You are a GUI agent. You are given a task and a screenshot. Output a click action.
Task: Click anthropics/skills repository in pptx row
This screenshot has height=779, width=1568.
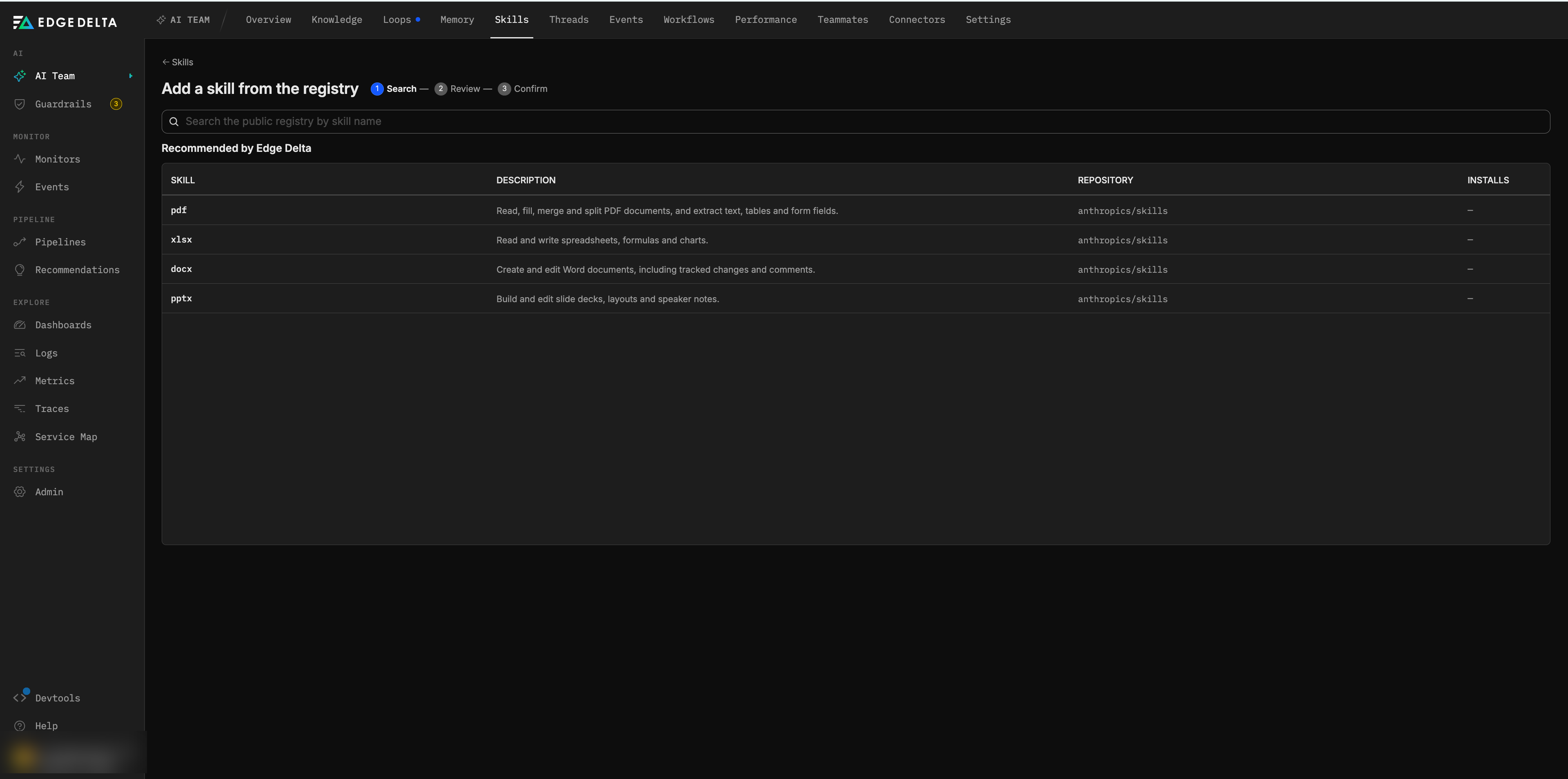pyautogui.click(x=1123, y=299)
